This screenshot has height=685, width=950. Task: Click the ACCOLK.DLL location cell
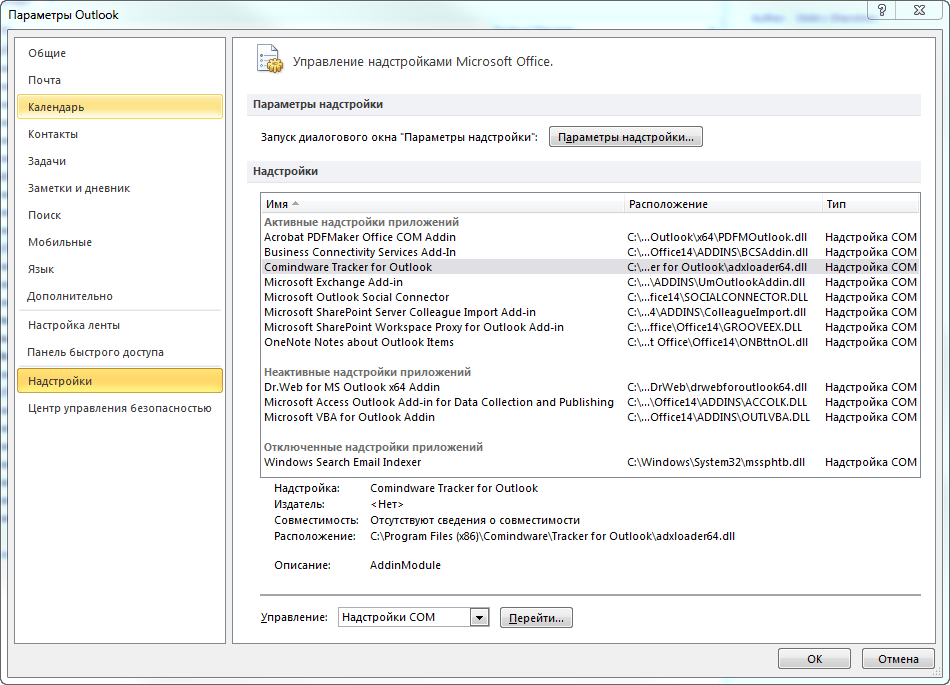click(717, 402)
